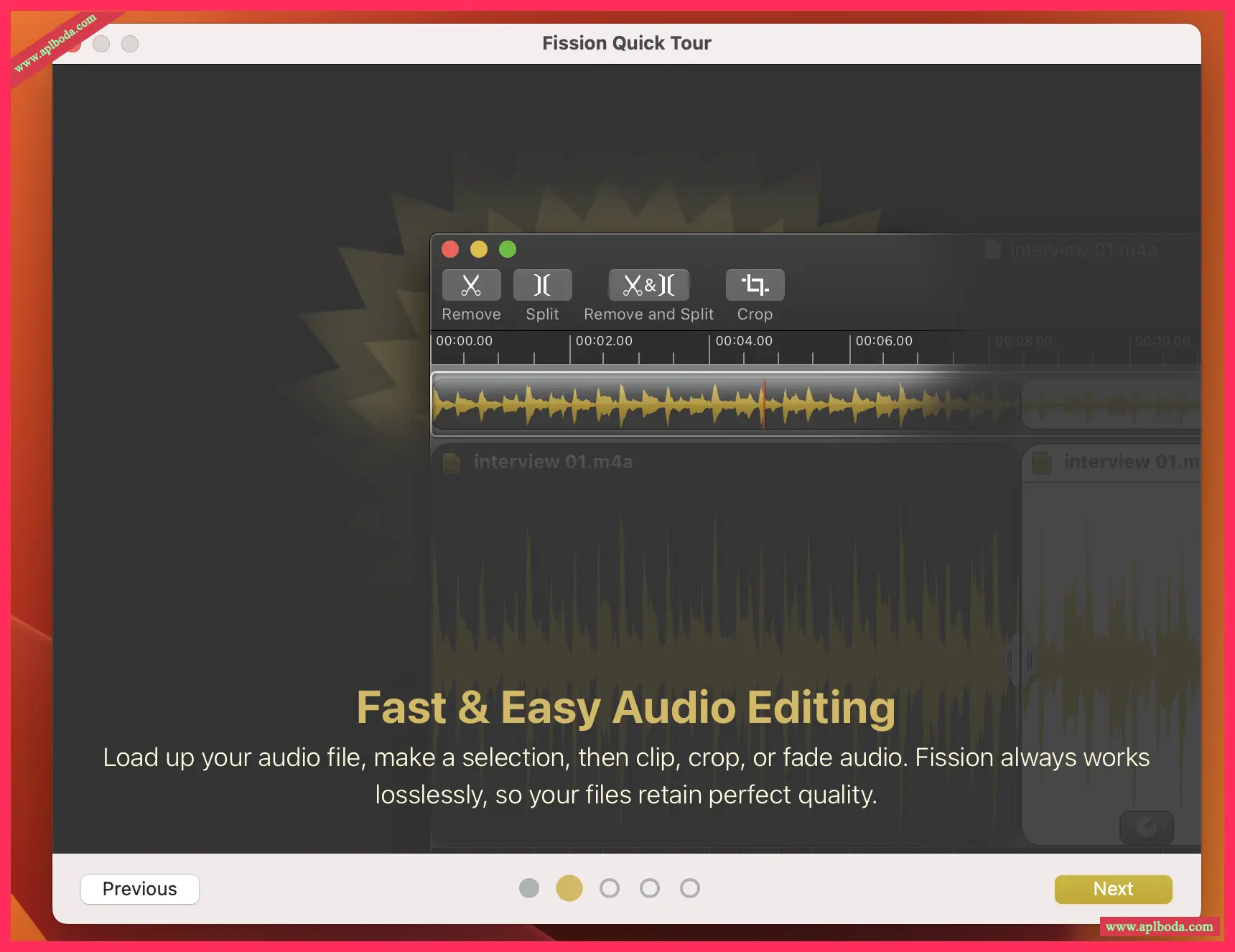Select the highlighted gold second page dot
Viewport: 1235px width, 952px height.
[x=569, y=888]
